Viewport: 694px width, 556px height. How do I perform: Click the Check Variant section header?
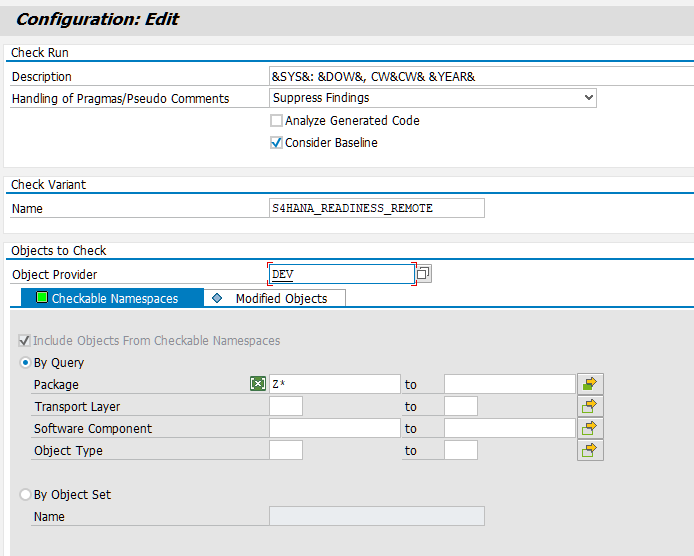click(49, 185)
